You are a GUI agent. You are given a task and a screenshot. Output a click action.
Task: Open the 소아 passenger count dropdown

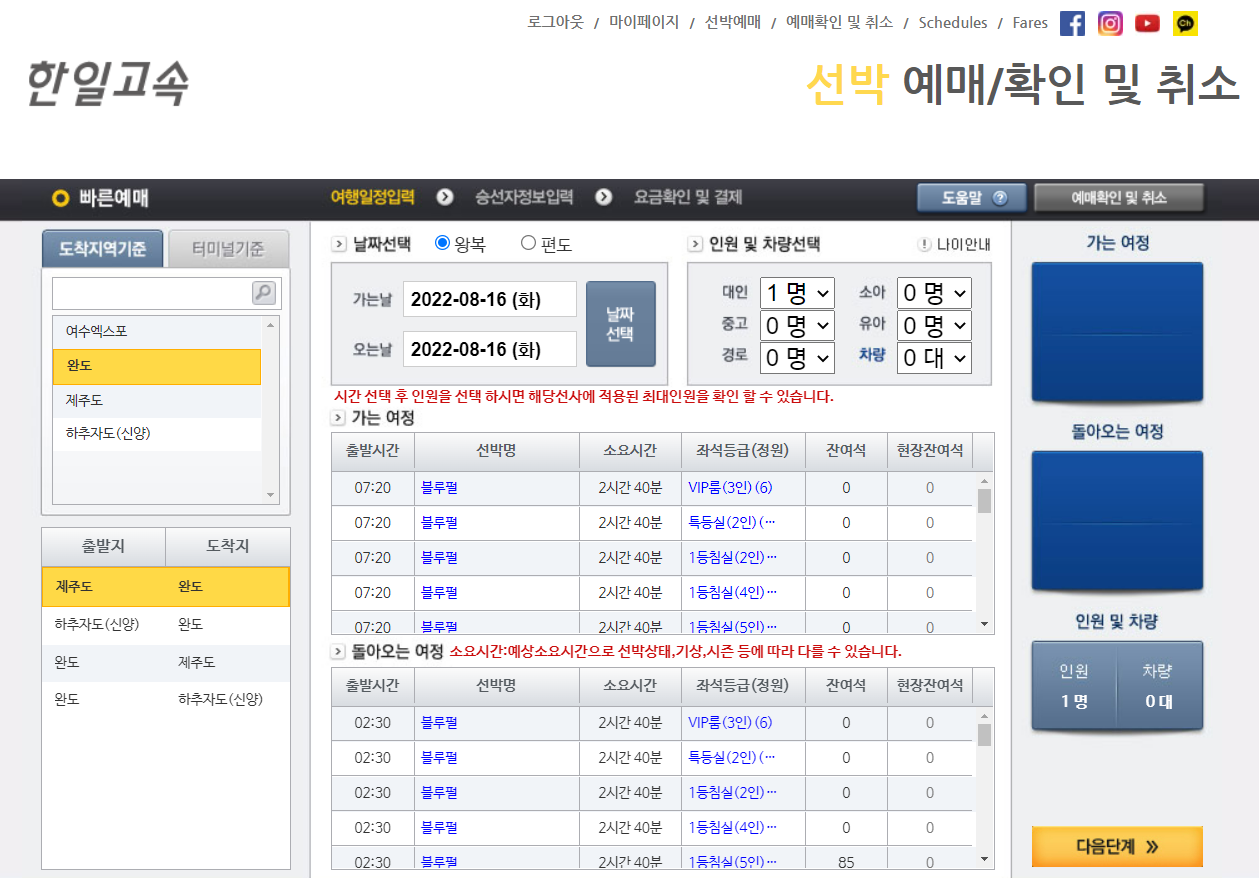pos(934,293)
